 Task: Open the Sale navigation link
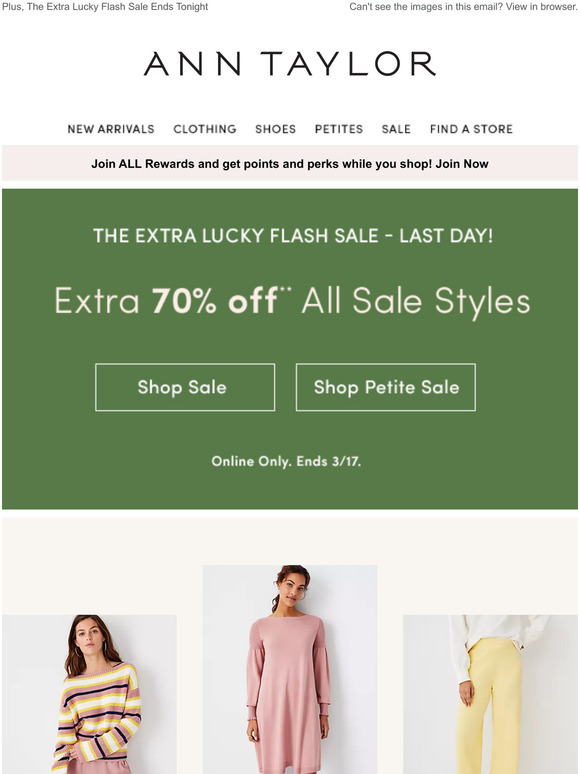pyautogui.click(x=396, y=129)
